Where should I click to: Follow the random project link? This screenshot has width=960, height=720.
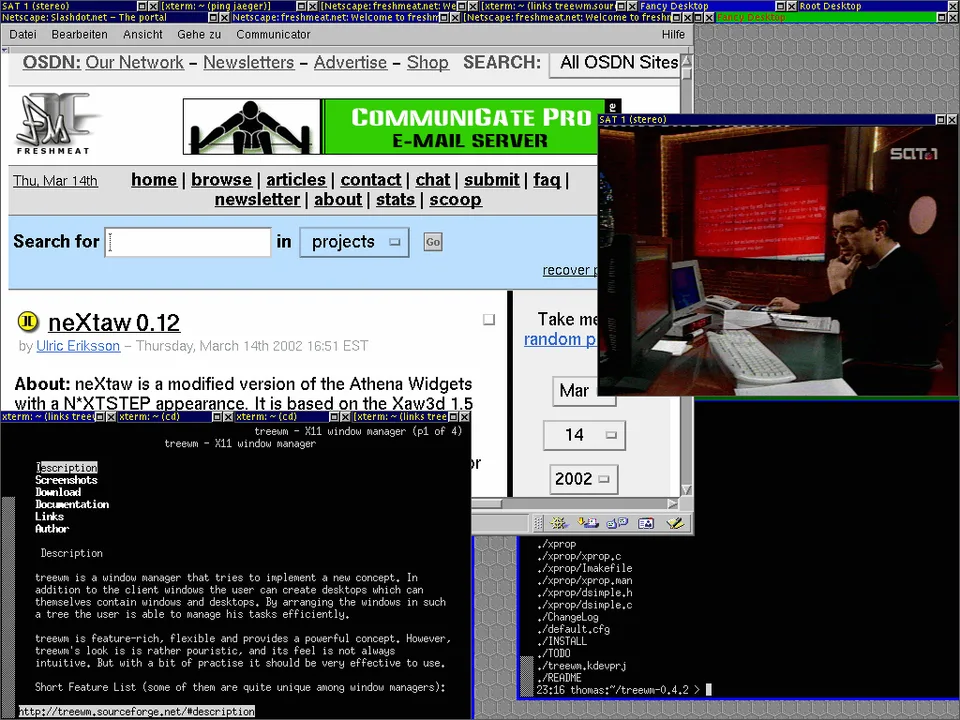(x=560, y=339)
